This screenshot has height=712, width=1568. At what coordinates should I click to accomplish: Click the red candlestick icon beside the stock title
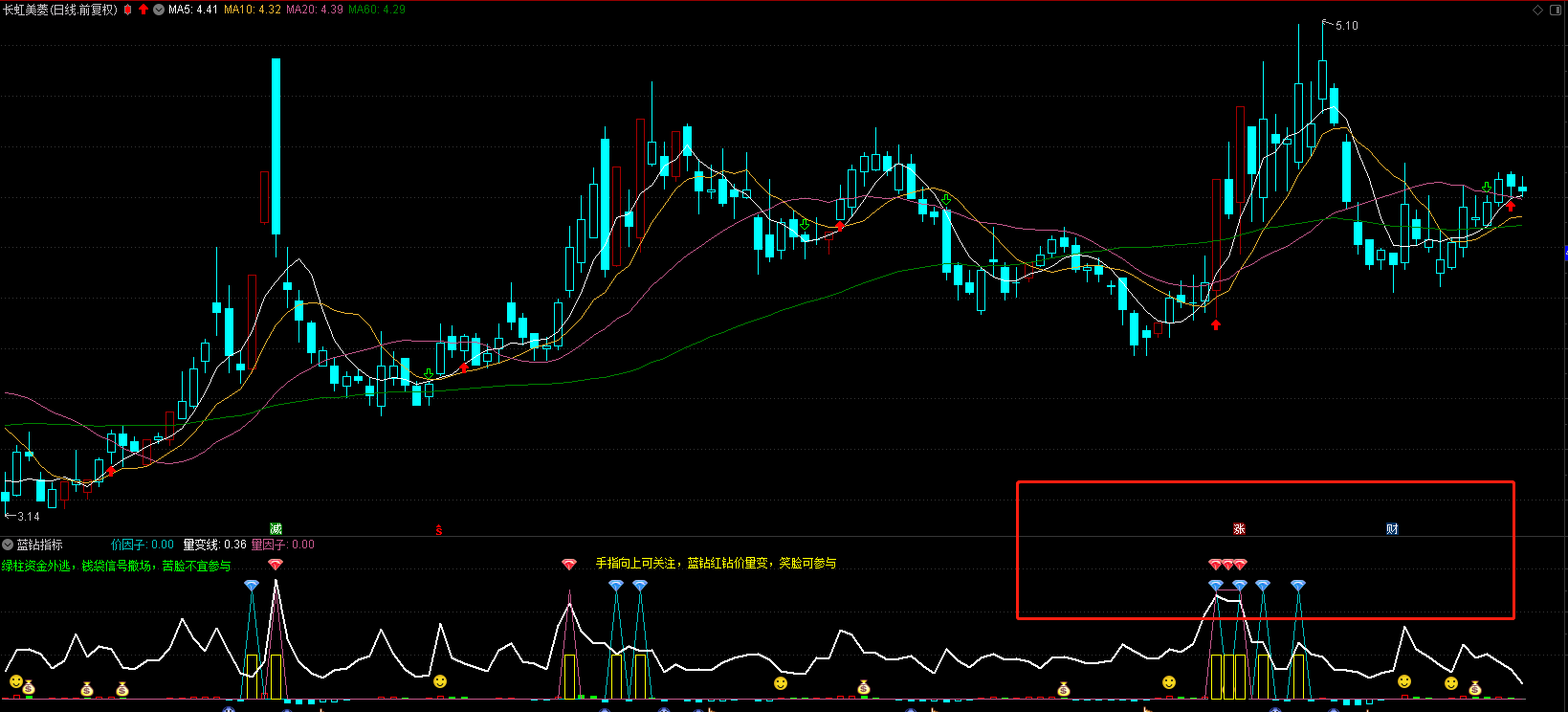pyautogui.click(x=128, y=10)
